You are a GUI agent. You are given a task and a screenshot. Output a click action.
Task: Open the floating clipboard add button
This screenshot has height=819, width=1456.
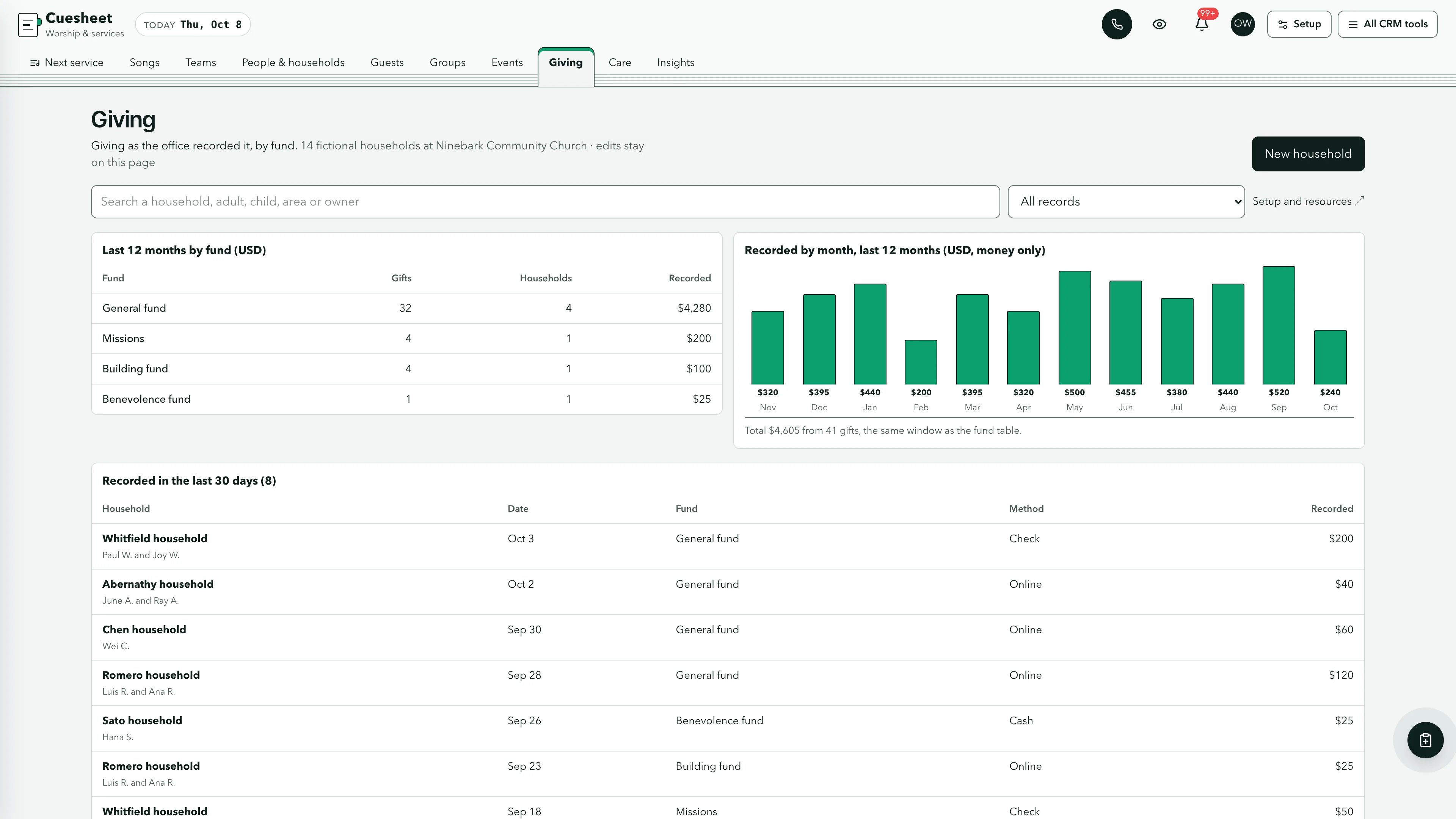[x=1425, y=740]
